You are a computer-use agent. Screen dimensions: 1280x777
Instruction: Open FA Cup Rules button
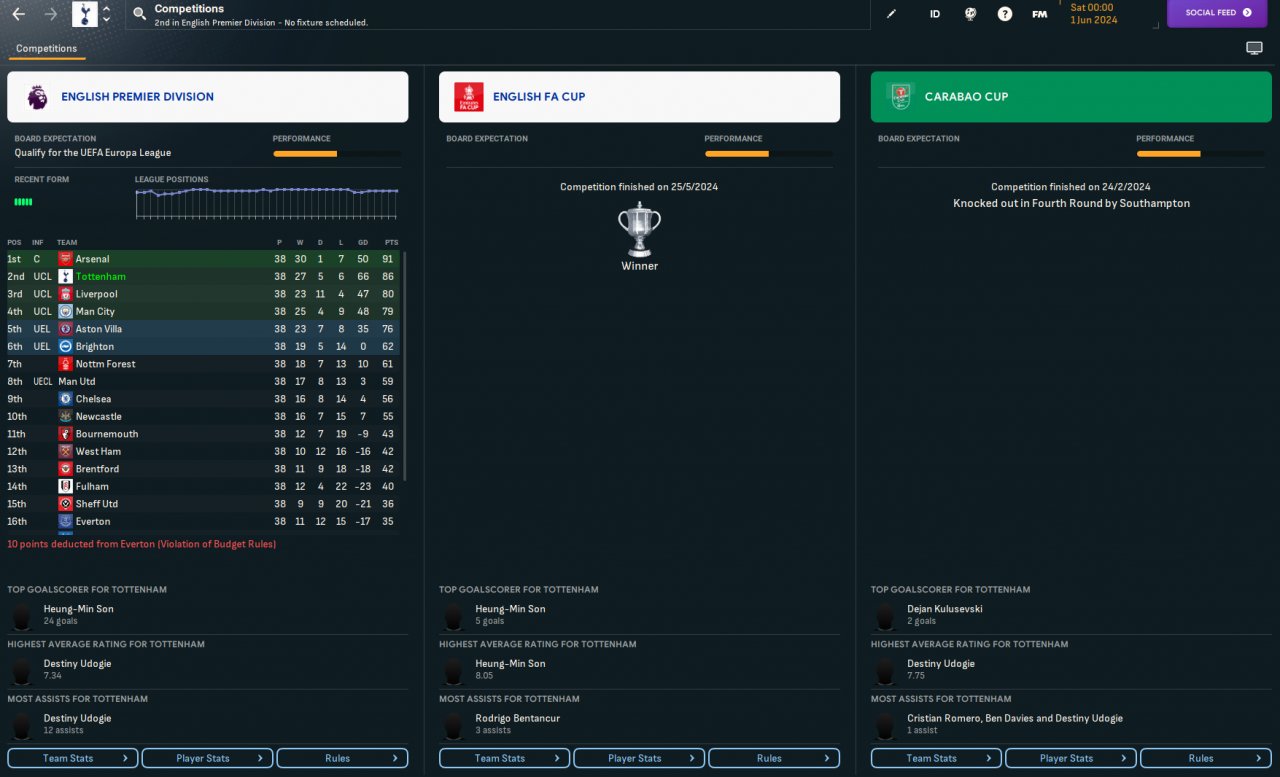coord(774,758)
